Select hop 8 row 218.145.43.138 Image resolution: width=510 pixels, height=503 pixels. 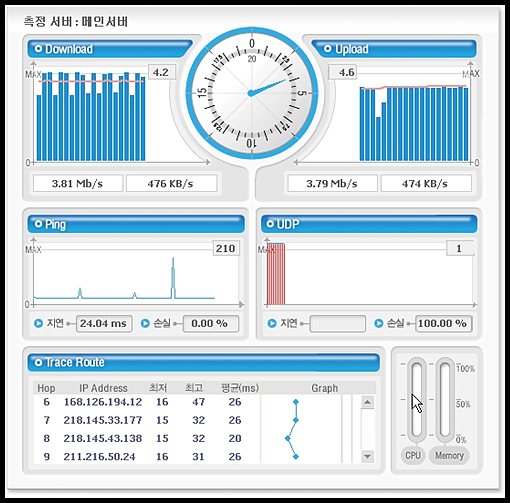click(x=197, y=438)
